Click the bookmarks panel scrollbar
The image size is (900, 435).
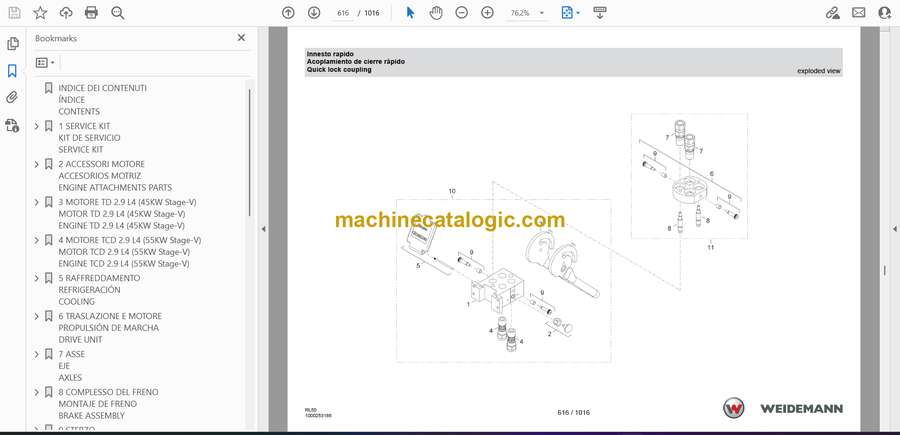(x=249, y=152)
